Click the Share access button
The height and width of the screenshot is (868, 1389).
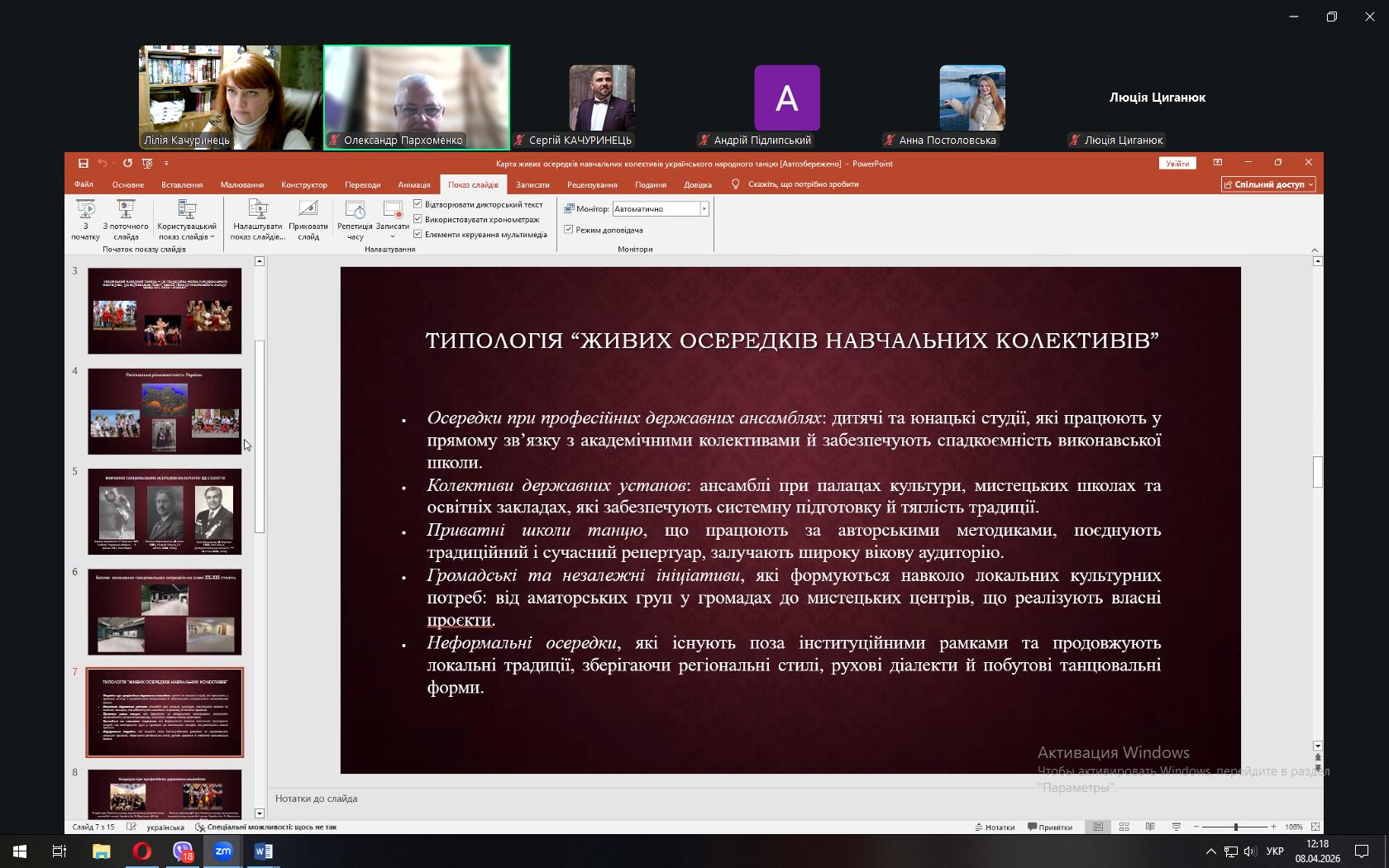coord(1268,184)
